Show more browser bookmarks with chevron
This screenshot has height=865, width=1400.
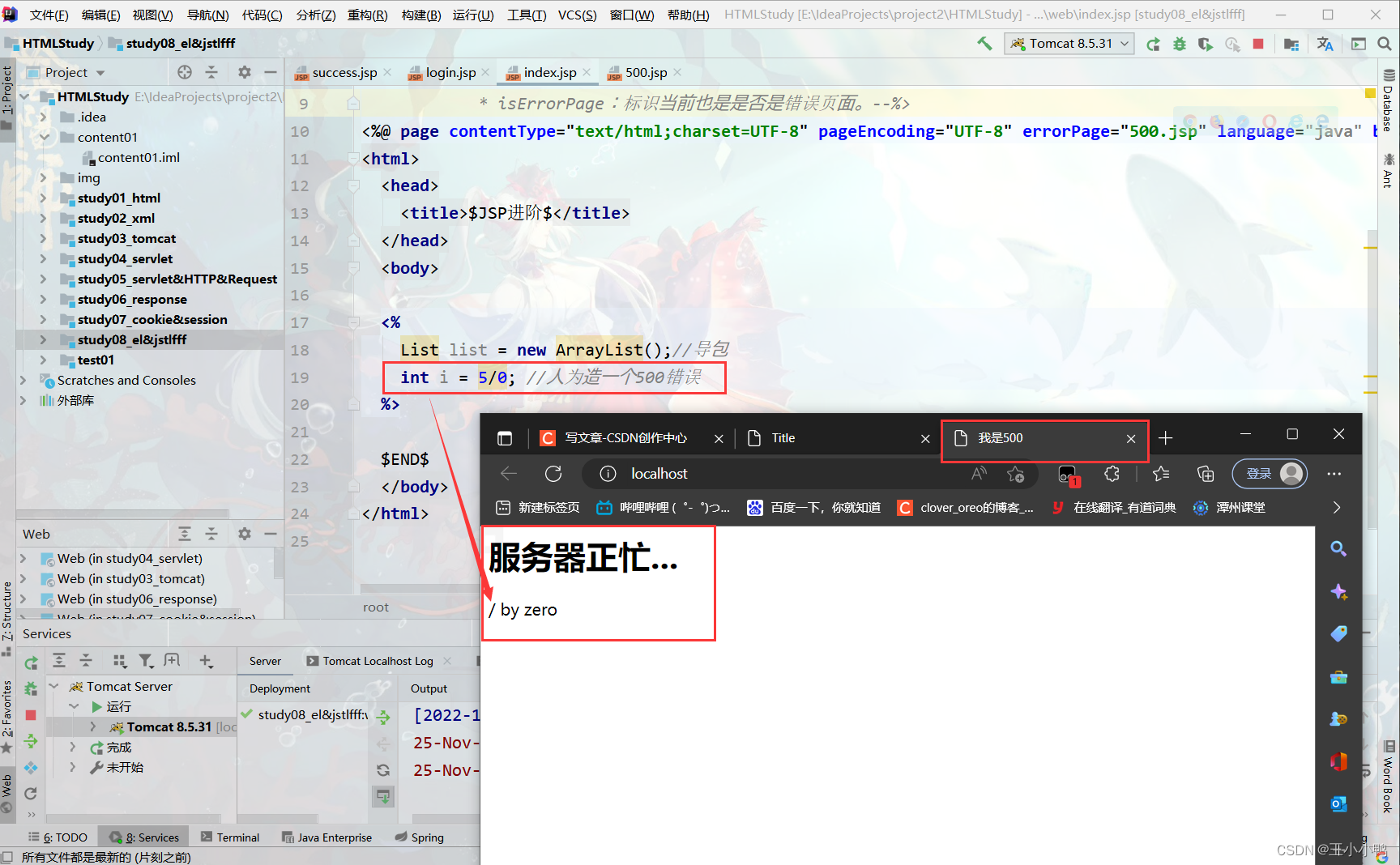[1337, 507]
